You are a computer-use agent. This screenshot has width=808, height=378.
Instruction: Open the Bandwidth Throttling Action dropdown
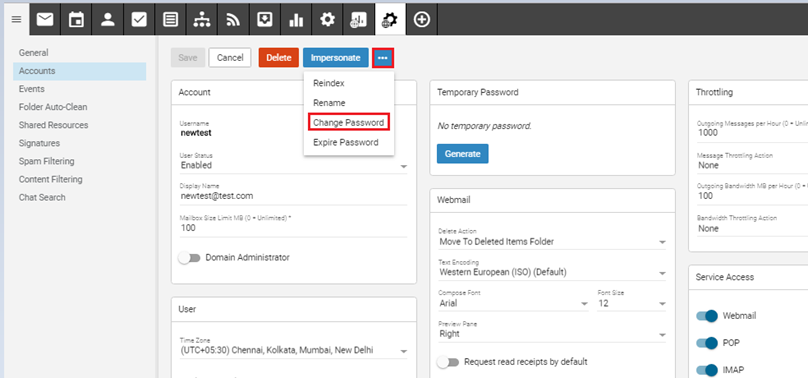pyautogui.click(x=752, y=228)
